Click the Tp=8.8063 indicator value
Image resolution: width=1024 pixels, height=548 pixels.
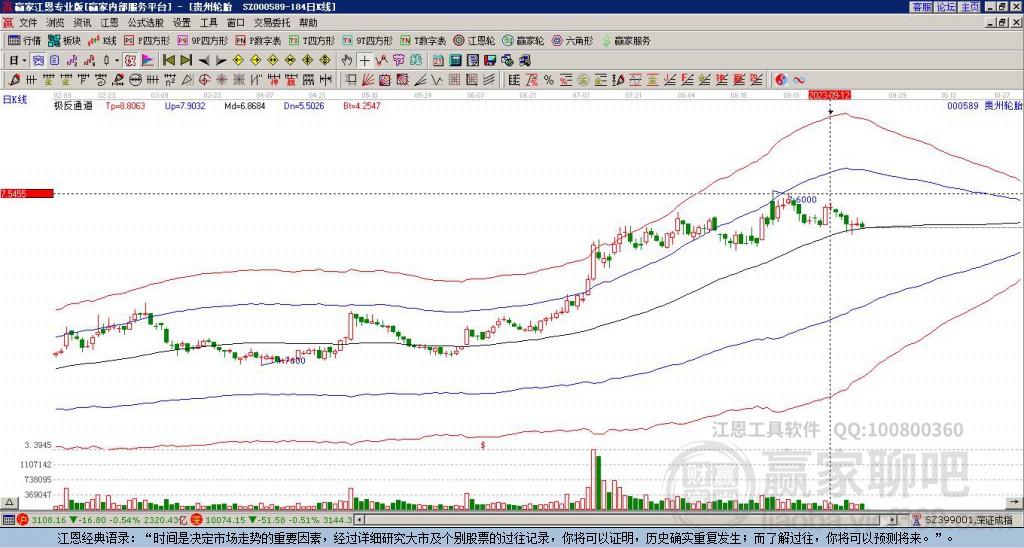[x=125, y=106]
